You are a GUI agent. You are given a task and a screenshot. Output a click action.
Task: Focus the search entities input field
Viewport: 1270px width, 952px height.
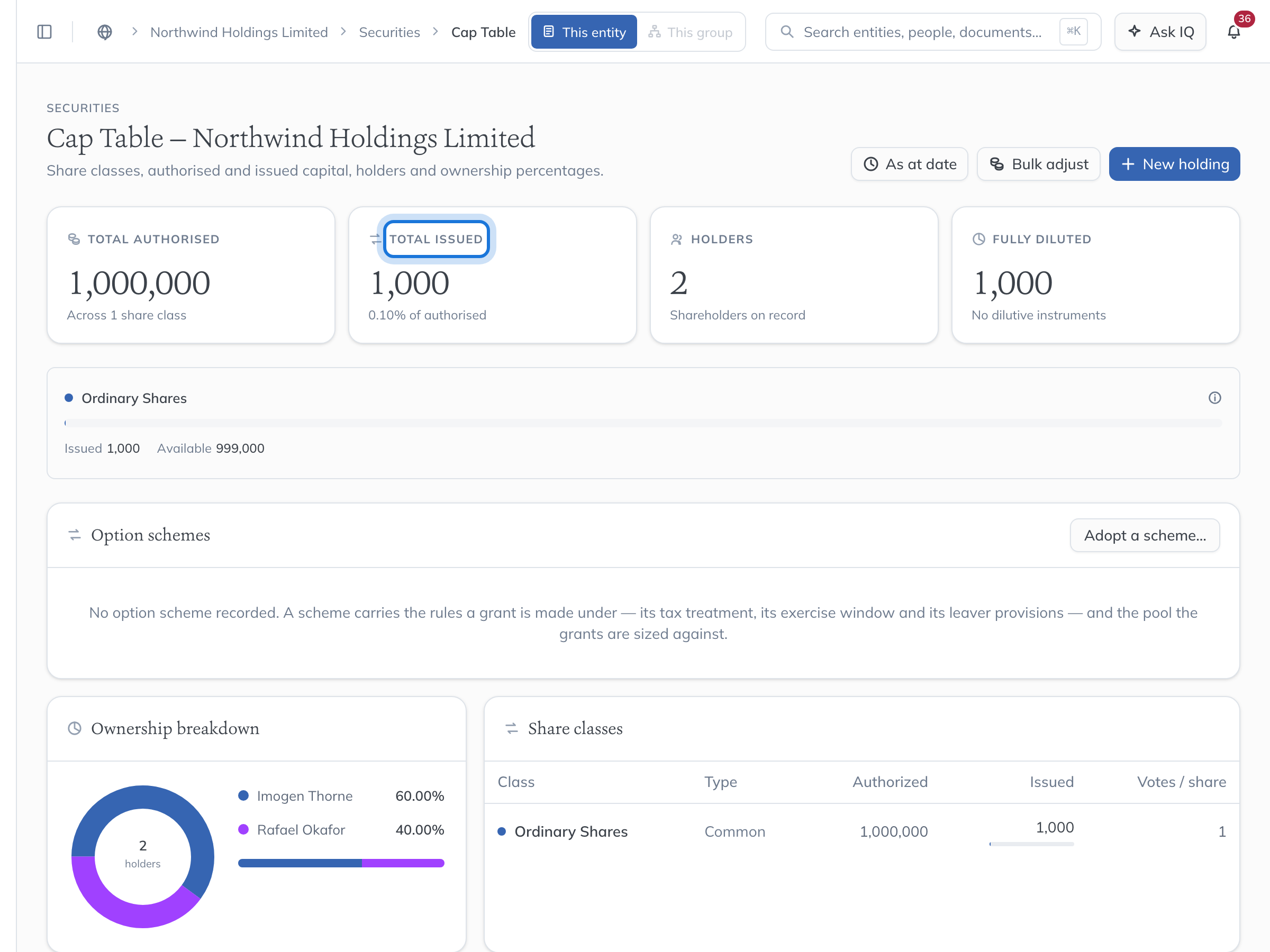click(933, 32)
